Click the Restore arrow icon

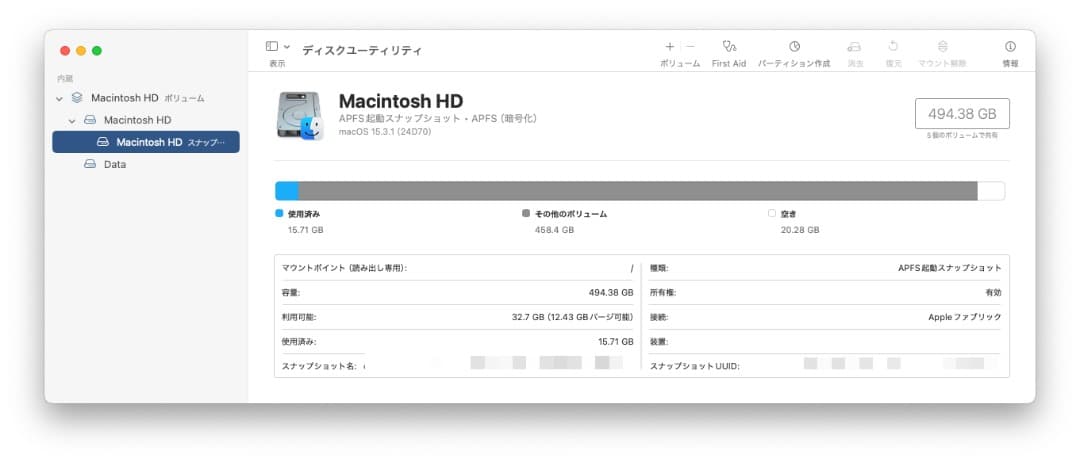(x=893, y=46)
